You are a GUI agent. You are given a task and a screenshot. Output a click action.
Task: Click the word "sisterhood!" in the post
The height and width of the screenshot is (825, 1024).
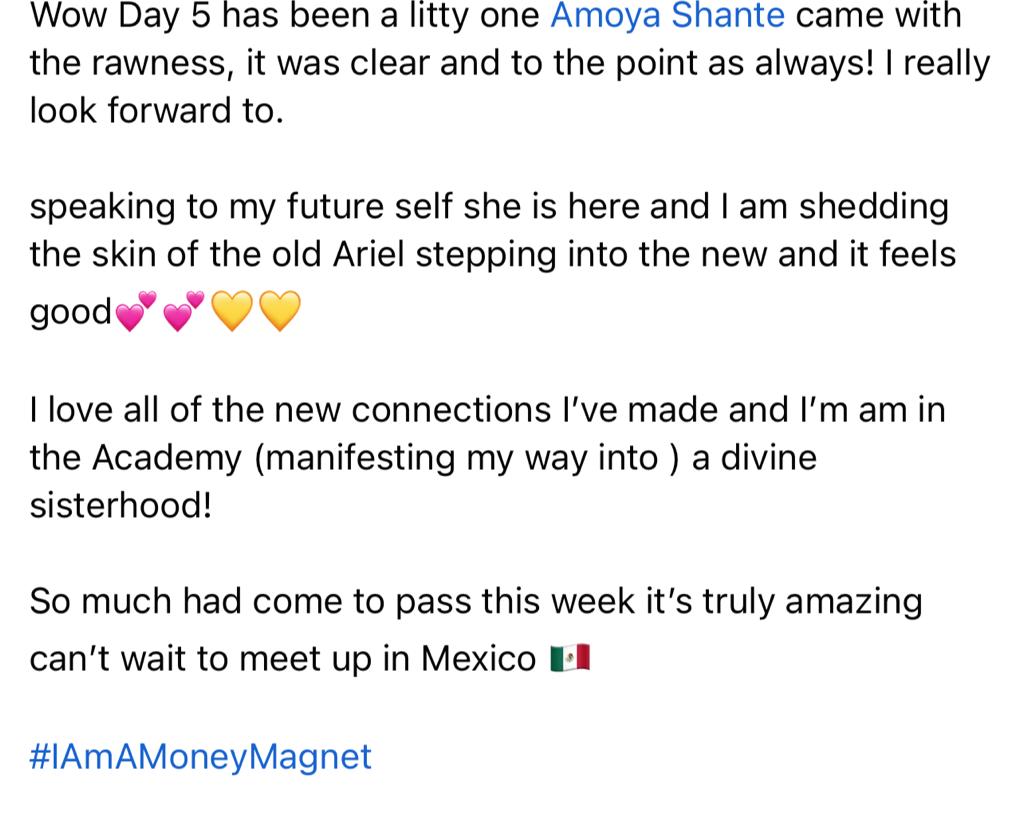(121, 506)
